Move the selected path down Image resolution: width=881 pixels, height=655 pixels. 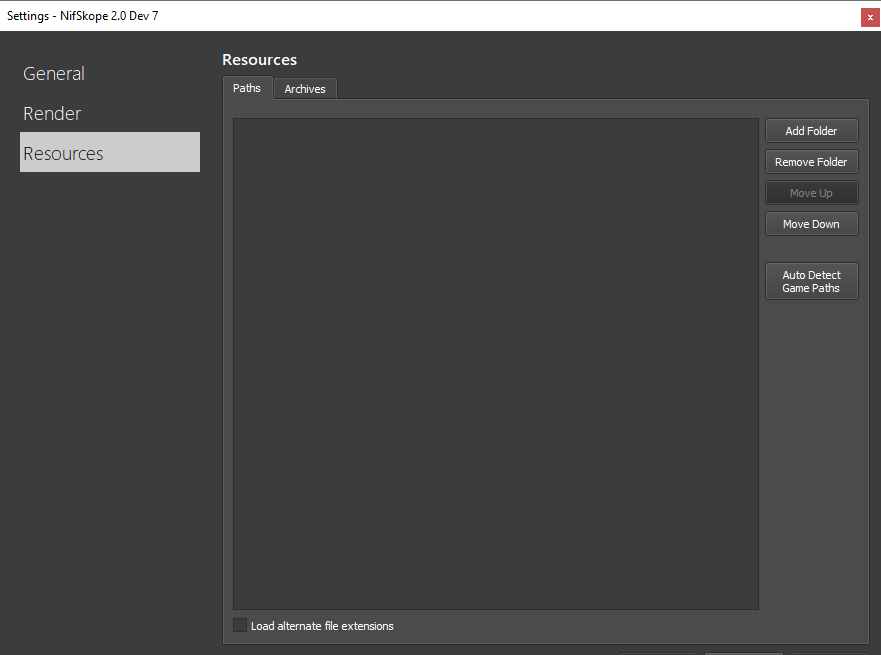811,224
